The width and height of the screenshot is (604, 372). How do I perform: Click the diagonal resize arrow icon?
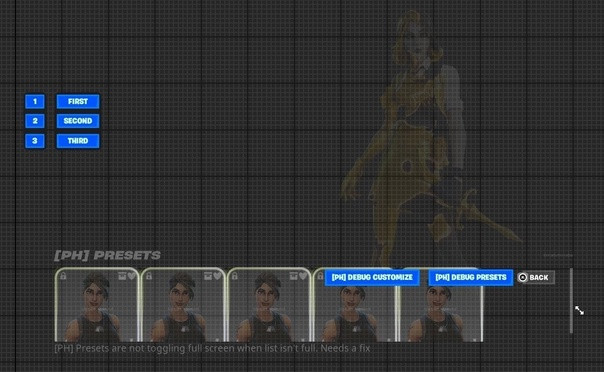pyautogui.click(x=579, y=310)
